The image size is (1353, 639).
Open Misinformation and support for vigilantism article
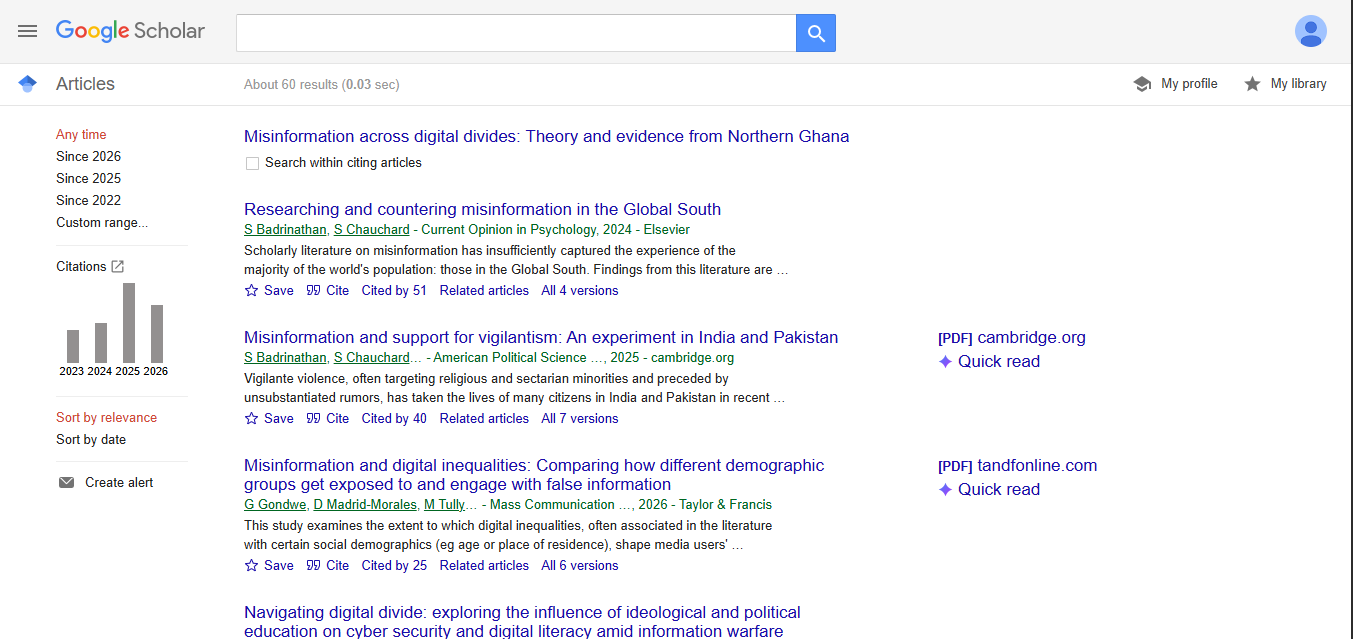(x=541, y=337)
